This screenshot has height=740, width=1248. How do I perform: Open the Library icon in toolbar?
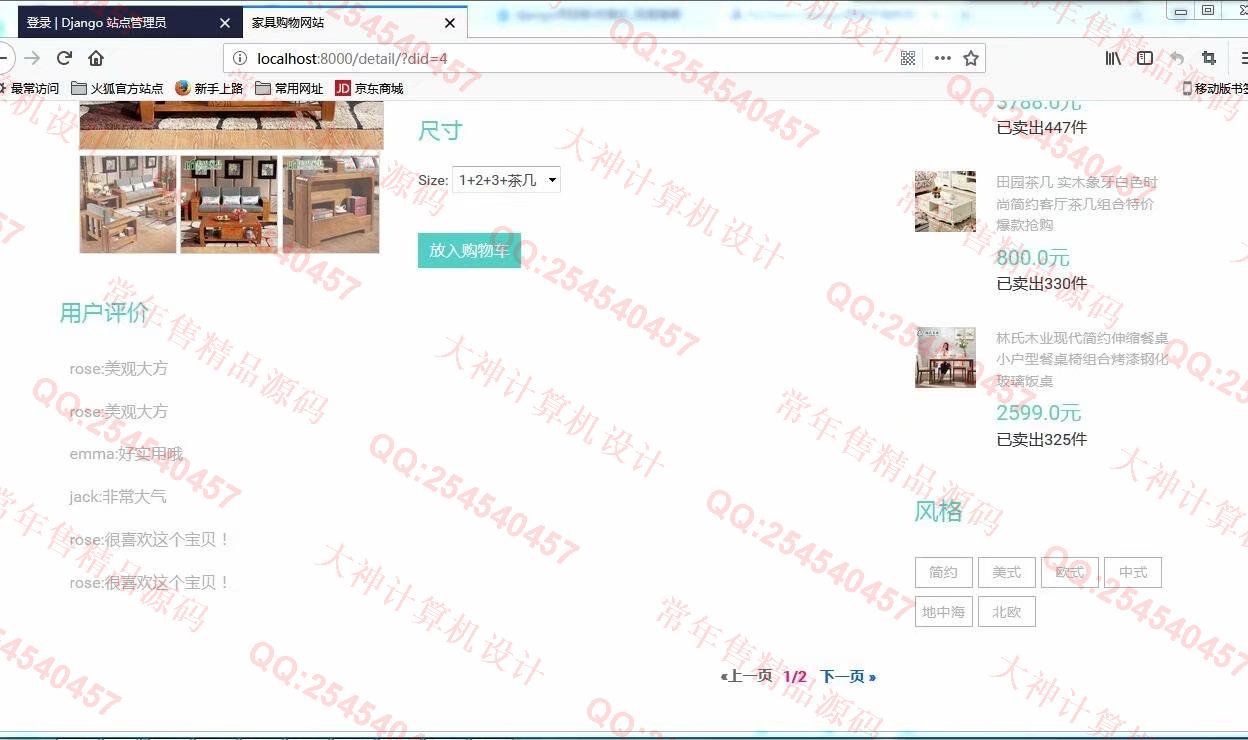click(1113, 58)
